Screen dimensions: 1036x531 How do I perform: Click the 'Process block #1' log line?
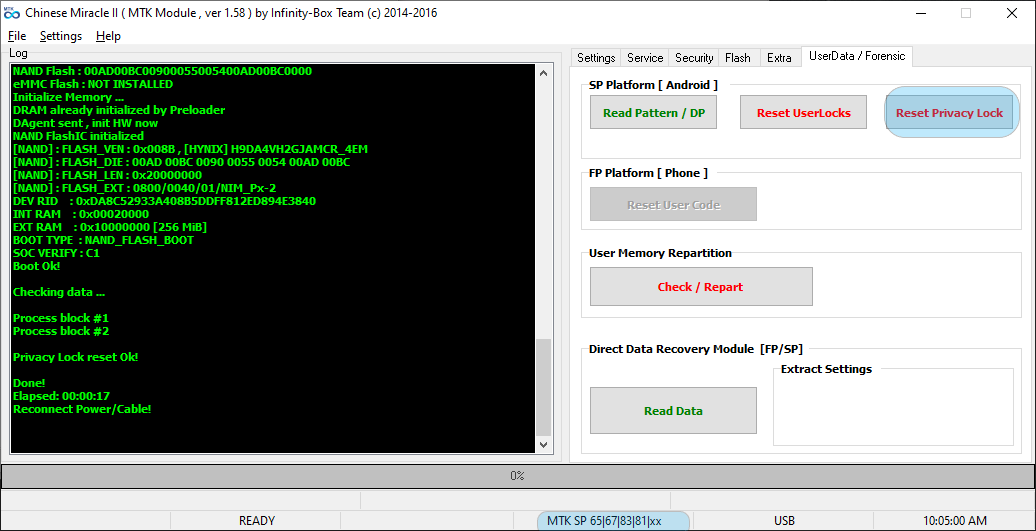click(61, 318)
